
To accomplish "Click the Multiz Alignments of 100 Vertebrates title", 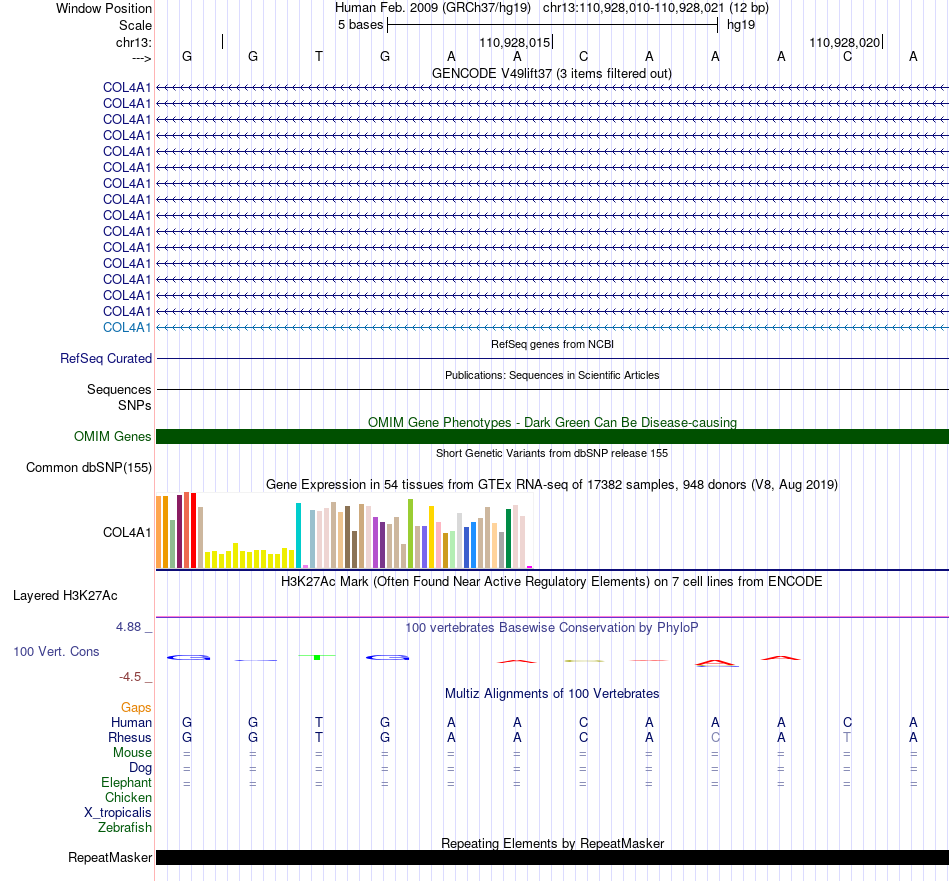I will point(552,693).
